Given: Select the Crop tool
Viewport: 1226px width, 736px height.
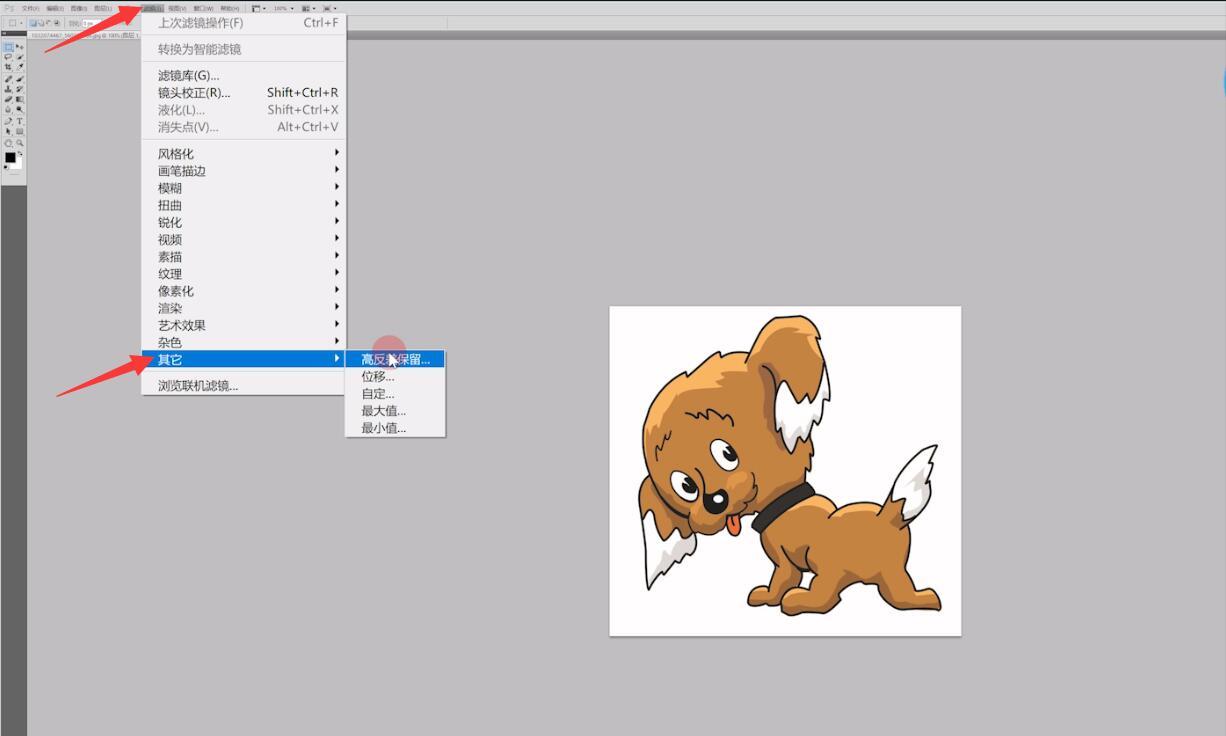Looking at the screenshot, I should (x=8, y=67).
